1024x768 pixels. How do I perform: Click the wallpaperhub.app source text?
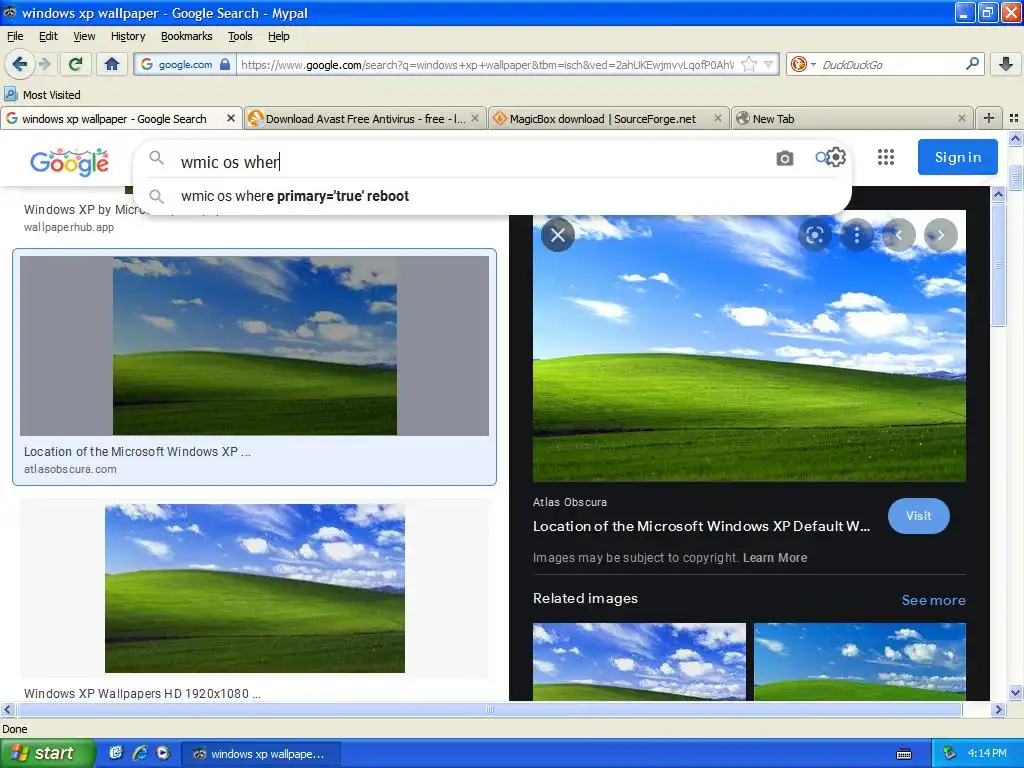[x=69, y=227]
